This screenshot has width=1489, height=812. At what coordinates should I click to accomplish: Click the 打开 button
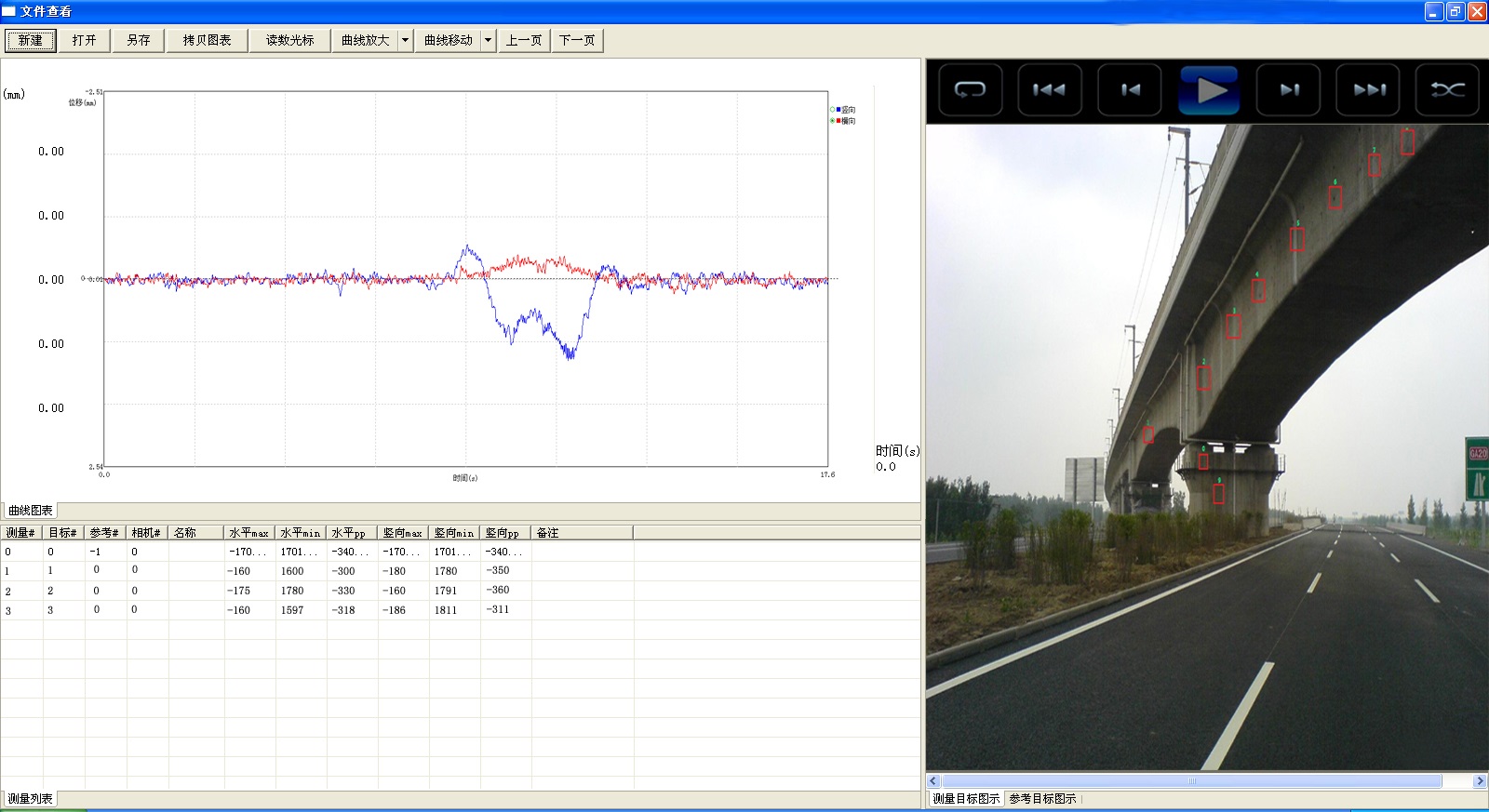[x=85, y=40]
